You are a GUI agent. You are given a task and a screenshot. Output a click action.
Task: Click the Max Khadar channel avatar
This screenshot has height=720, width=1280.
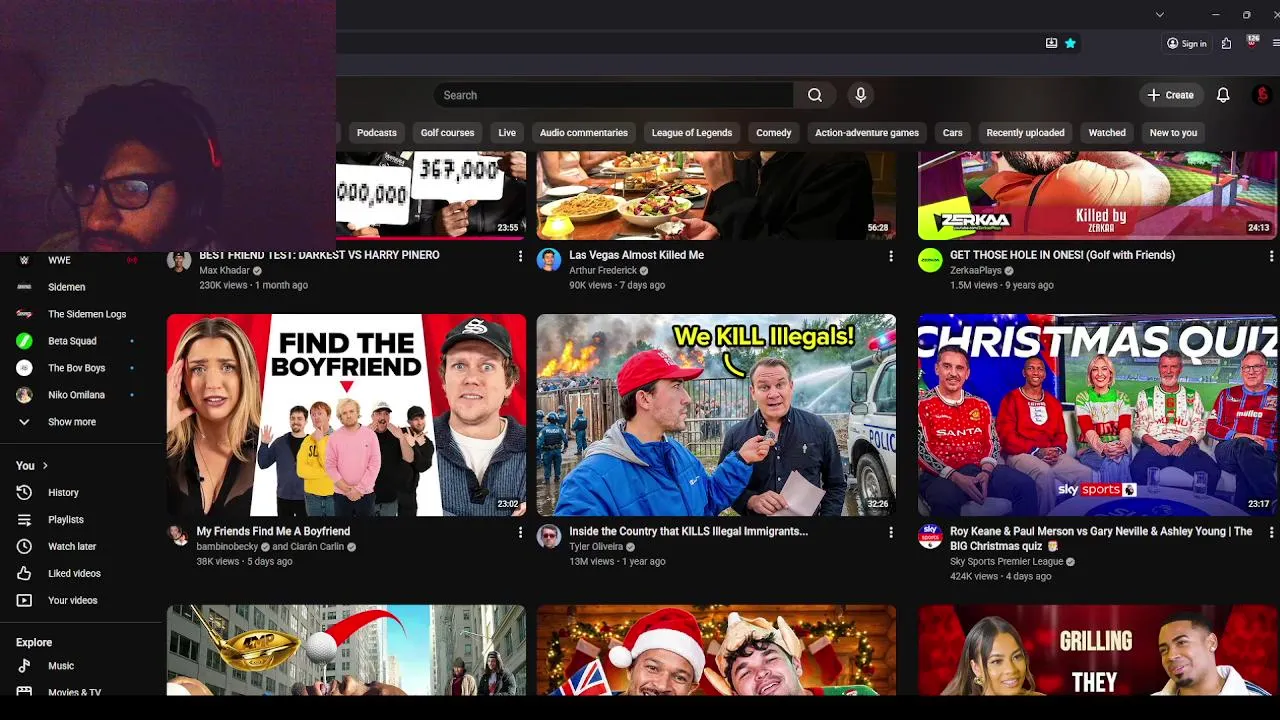(x=179, y=262)
